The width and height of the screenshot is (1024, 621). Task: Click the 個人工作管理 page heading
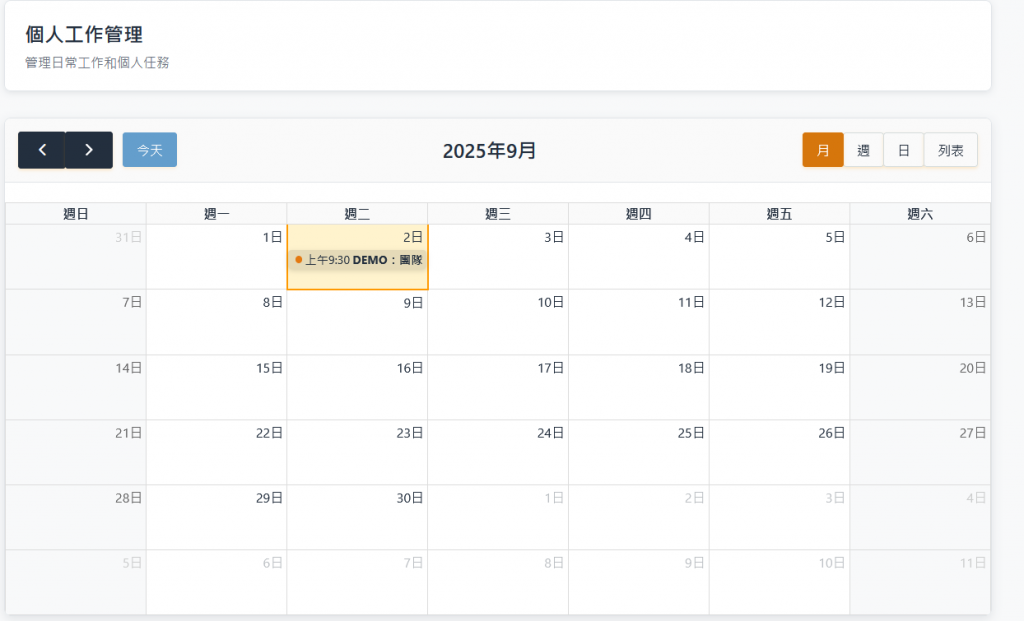[x=84, y=34]
